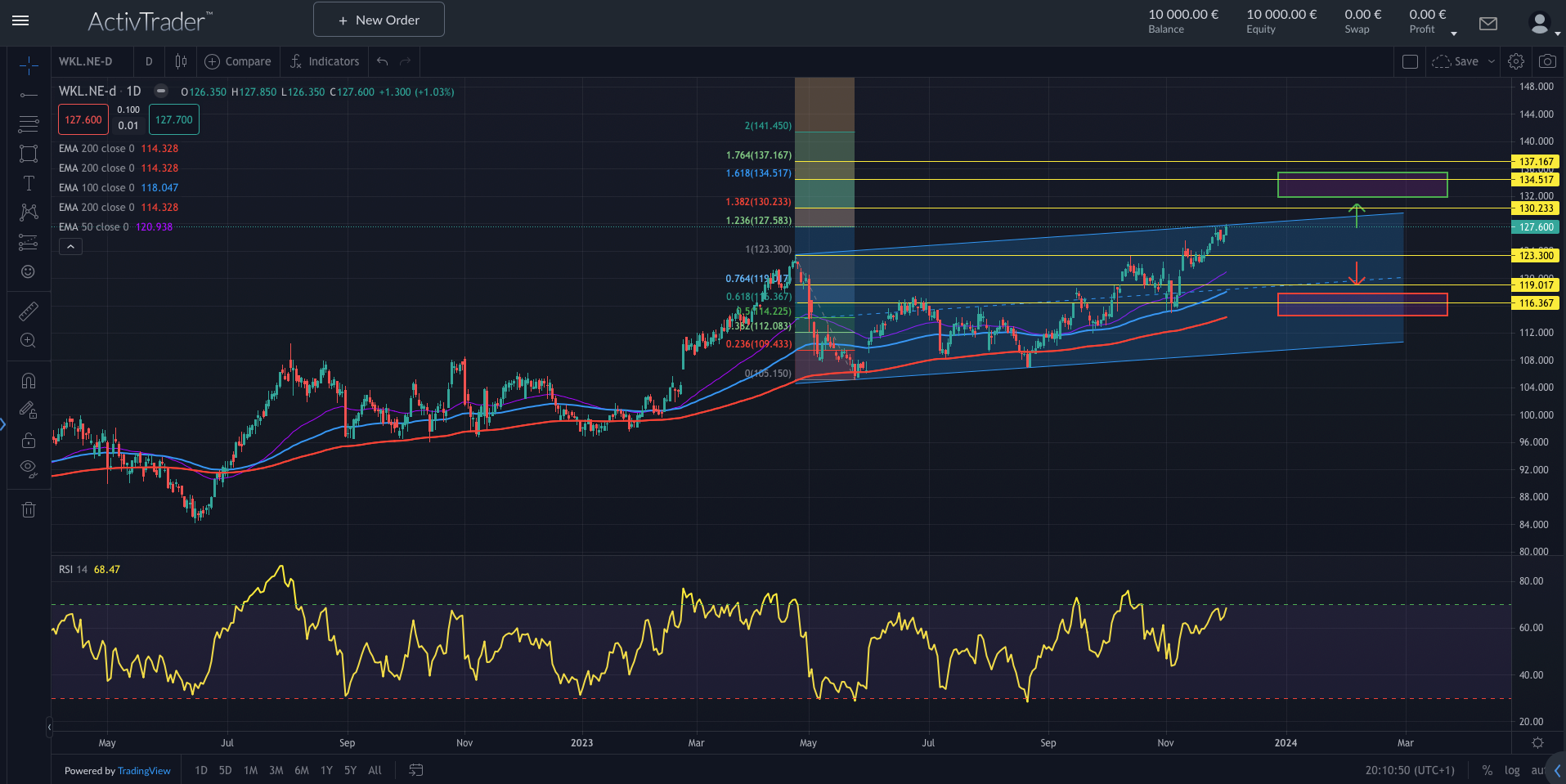Open the Fibonacci retracement tools
The height and width of the screenshot is (784, 1566).
click(x=29, y=124)
